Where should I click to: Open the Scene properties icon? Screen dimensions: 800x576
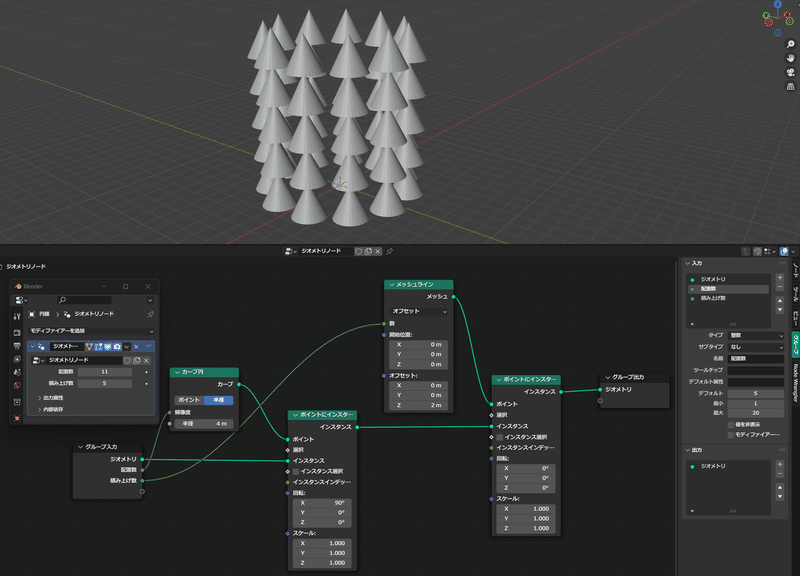pyautogui.click(x=17, y=372)
